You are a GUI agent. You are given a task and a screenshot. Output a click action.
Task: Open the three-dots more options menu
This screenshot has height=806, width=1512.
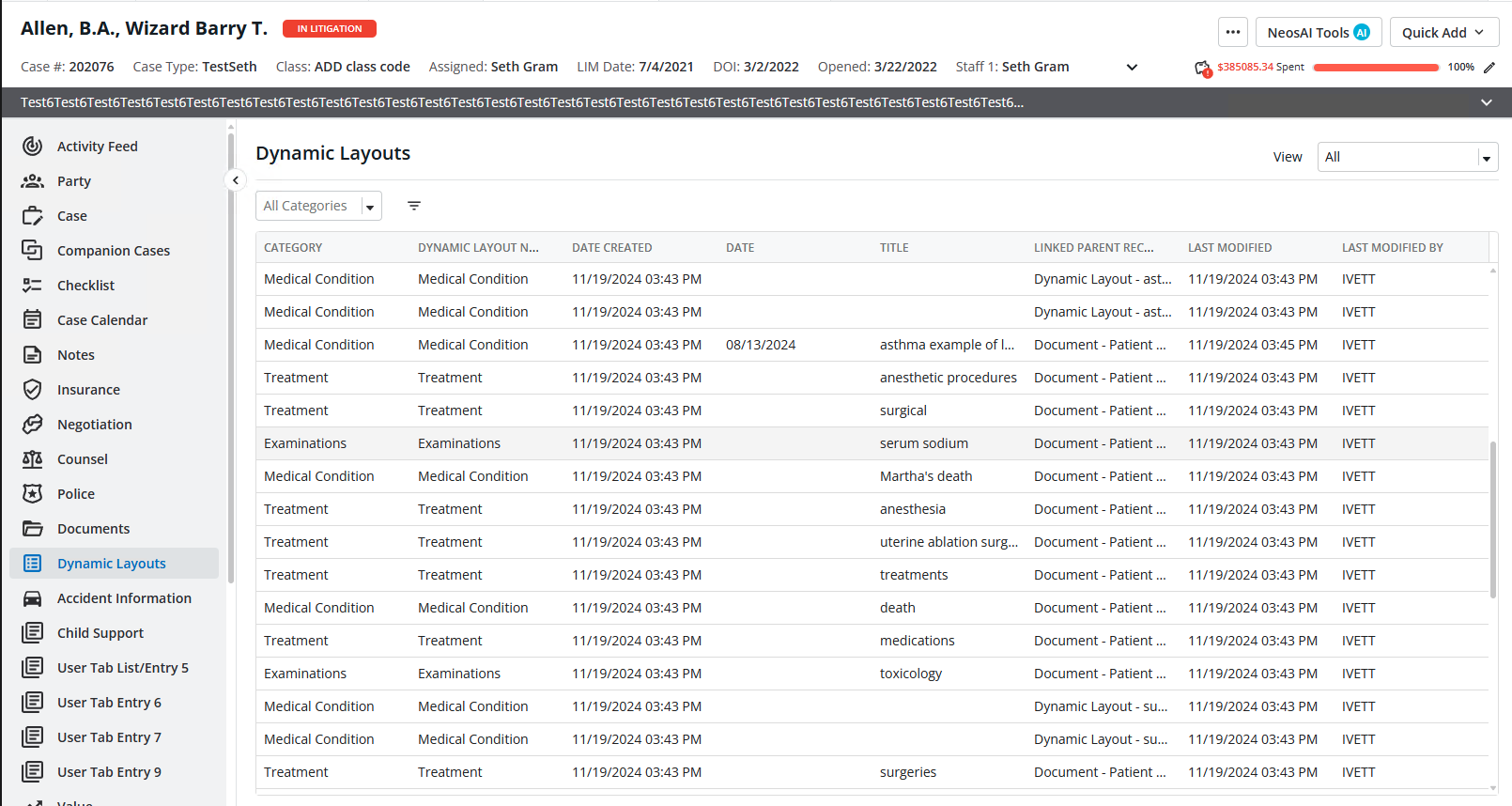coord(1233,32)
